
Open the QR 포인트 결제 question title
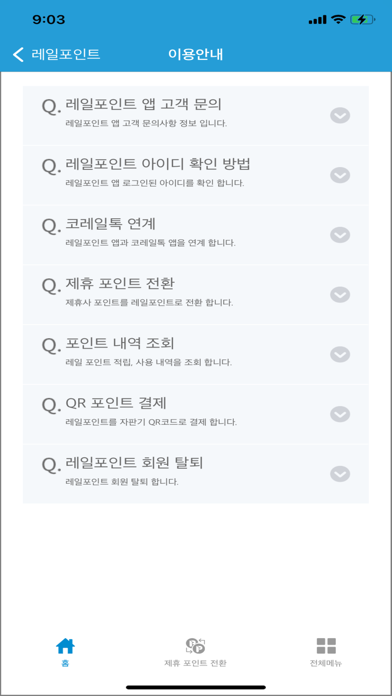click(116, 403)
